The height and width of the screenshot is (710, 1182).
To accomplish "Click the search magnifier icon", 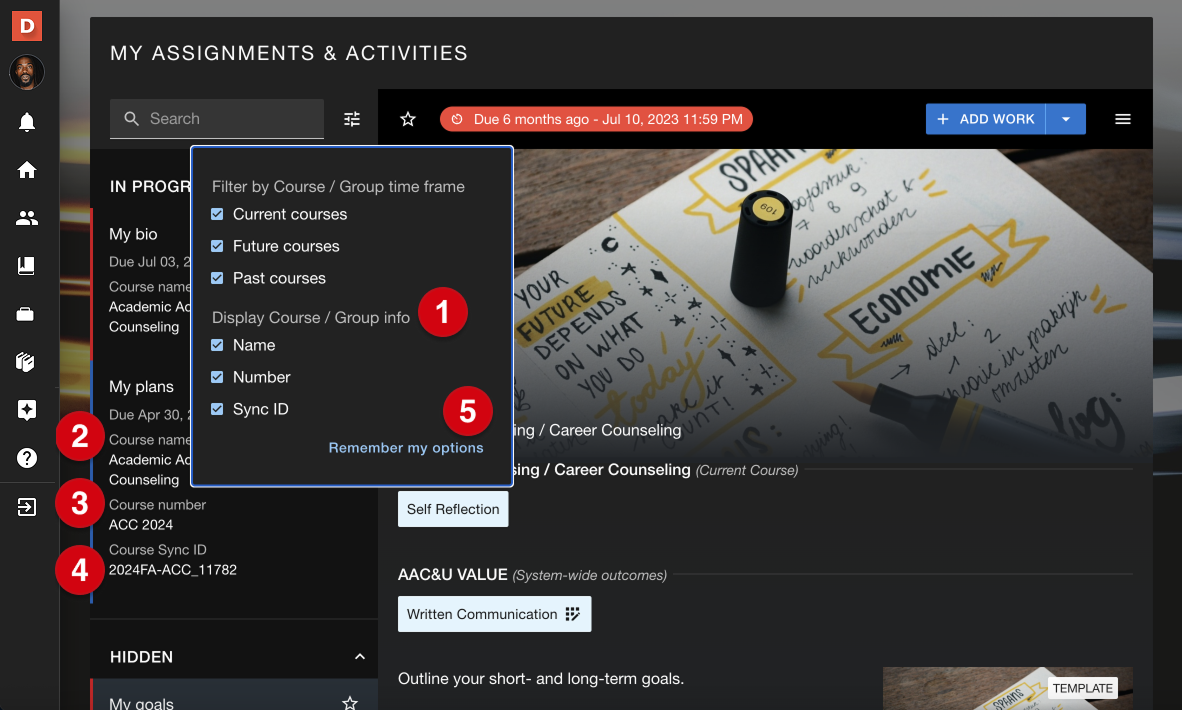I will click(x=131, y=119).
